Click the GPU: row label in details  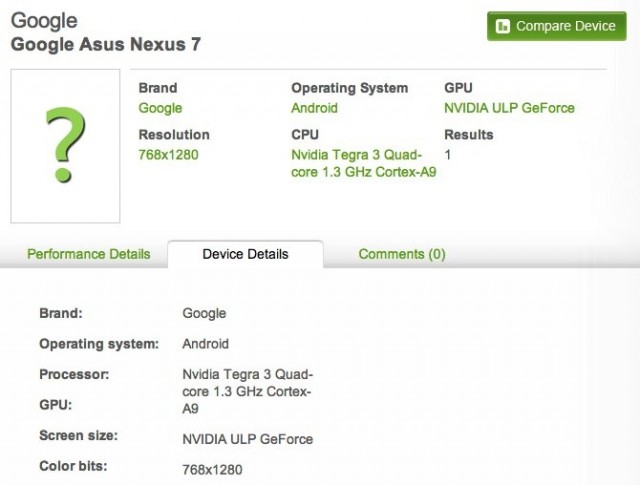pos(56,405)
